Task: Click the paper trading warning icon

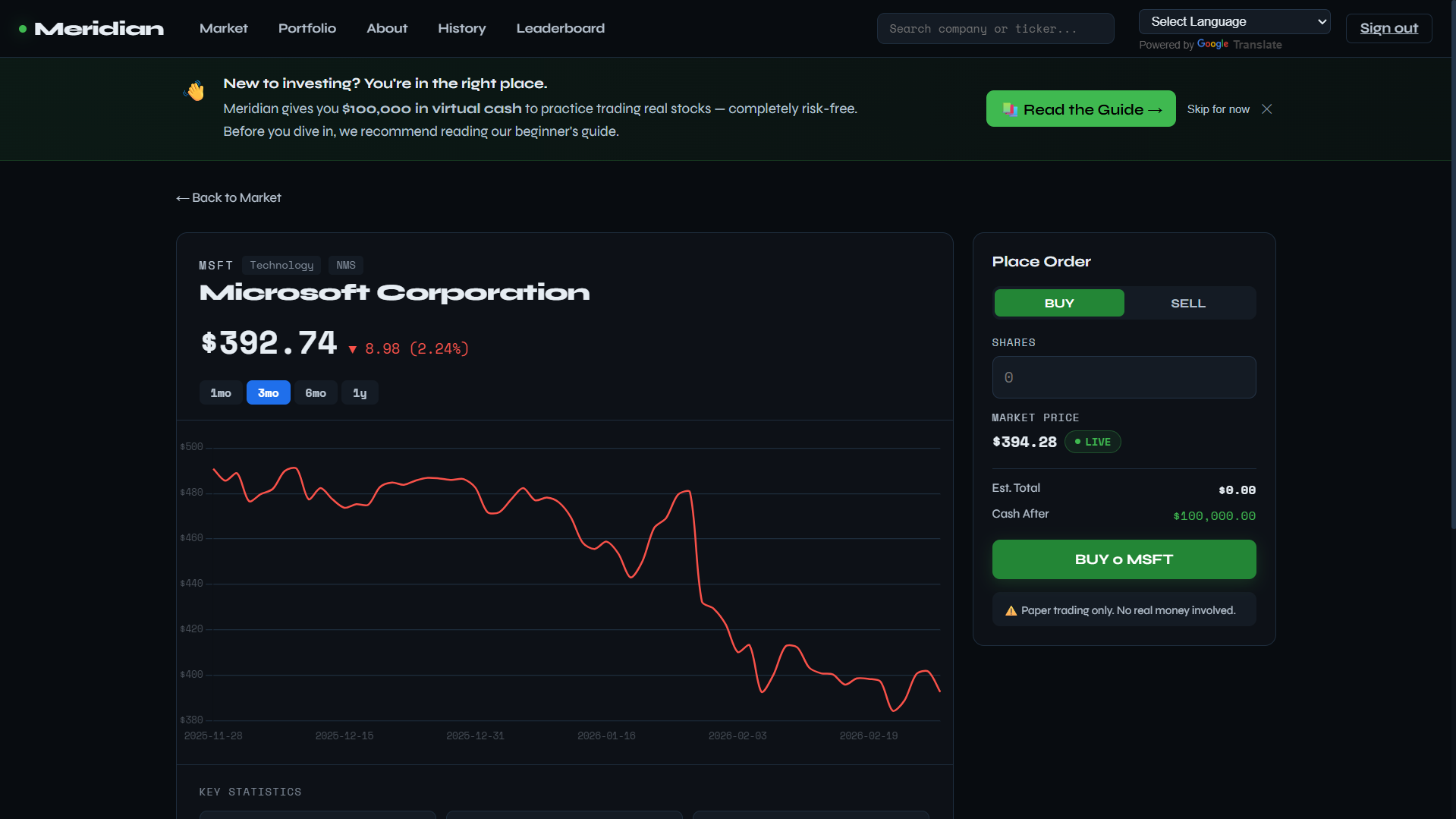Action: pos(1011,610)
